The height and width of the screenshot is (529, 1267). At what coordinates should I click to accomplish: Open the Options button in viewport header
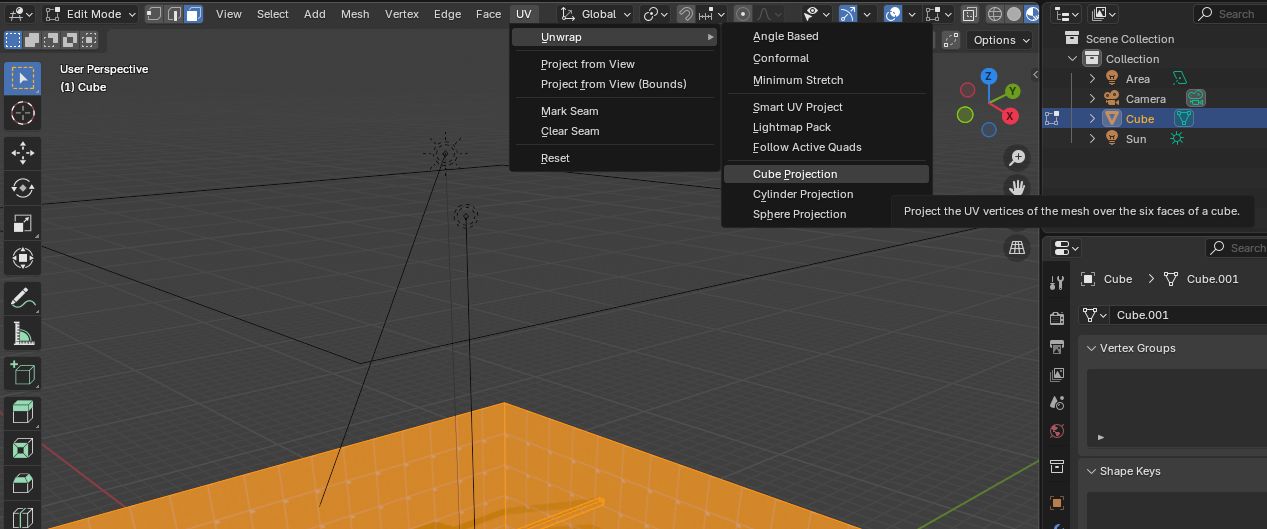(x=1001, y=40)
